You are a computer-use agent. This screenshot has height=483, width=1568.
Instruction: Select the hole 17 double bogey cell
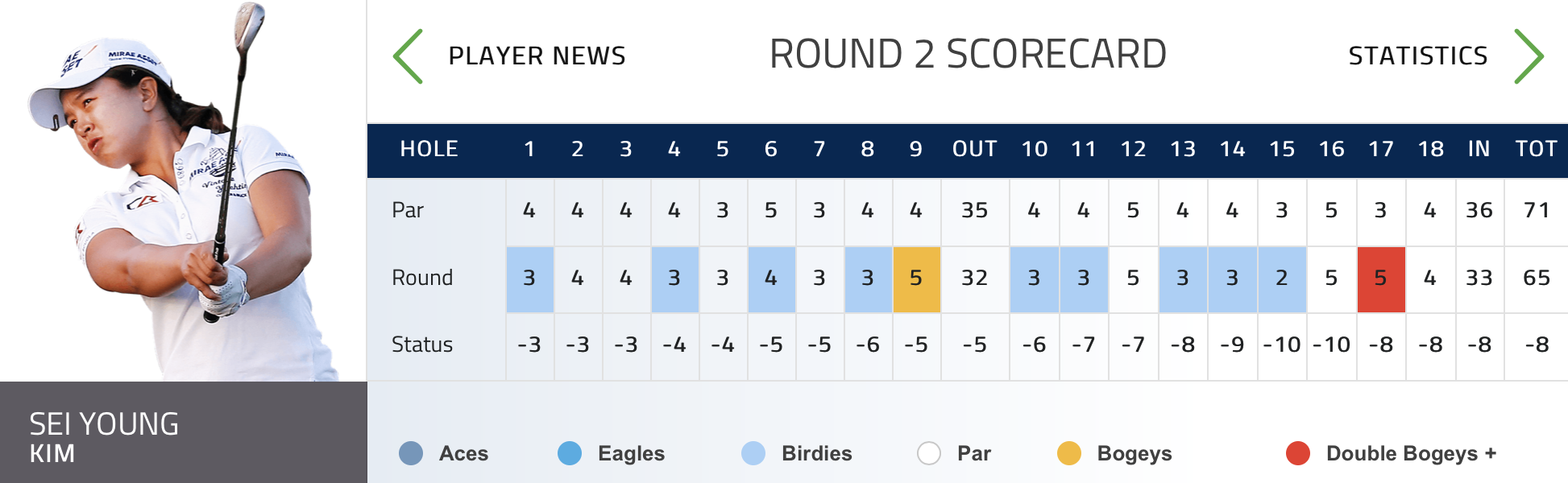(1381, 279)
